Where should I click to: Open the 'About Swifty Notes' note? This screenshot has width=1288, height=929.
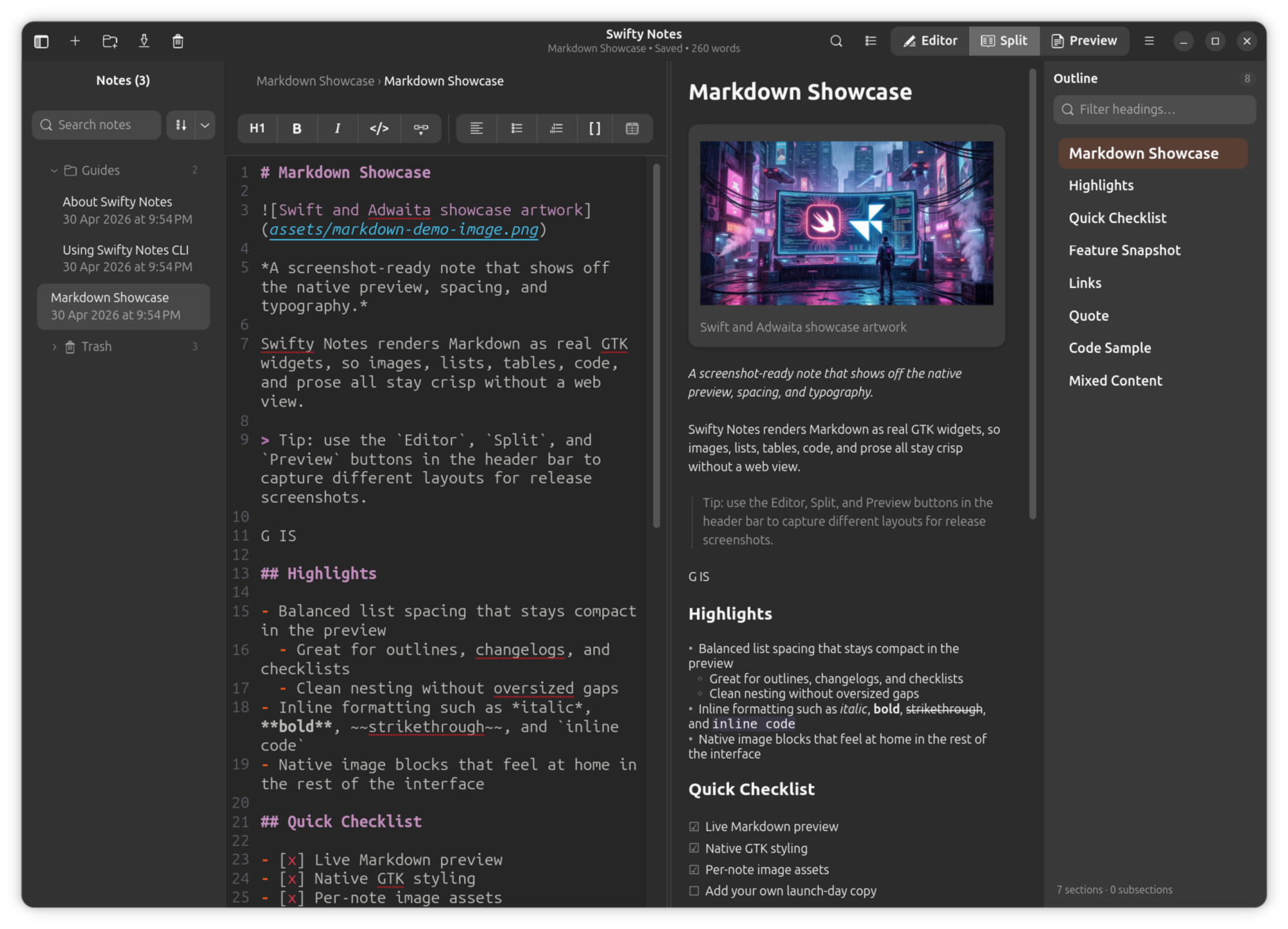point(124,211)
